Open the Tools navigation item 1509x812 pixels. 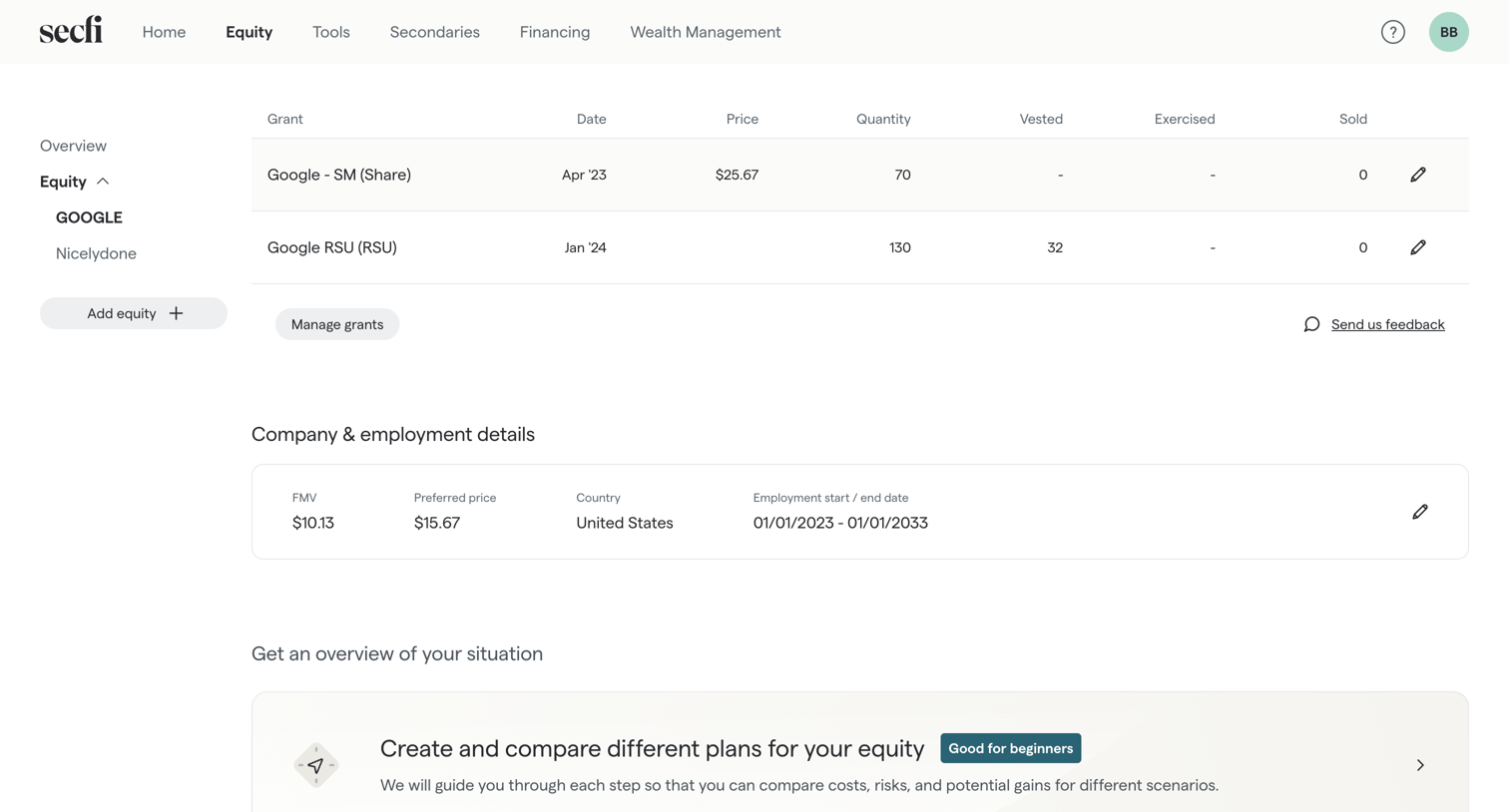coord(331,32)
